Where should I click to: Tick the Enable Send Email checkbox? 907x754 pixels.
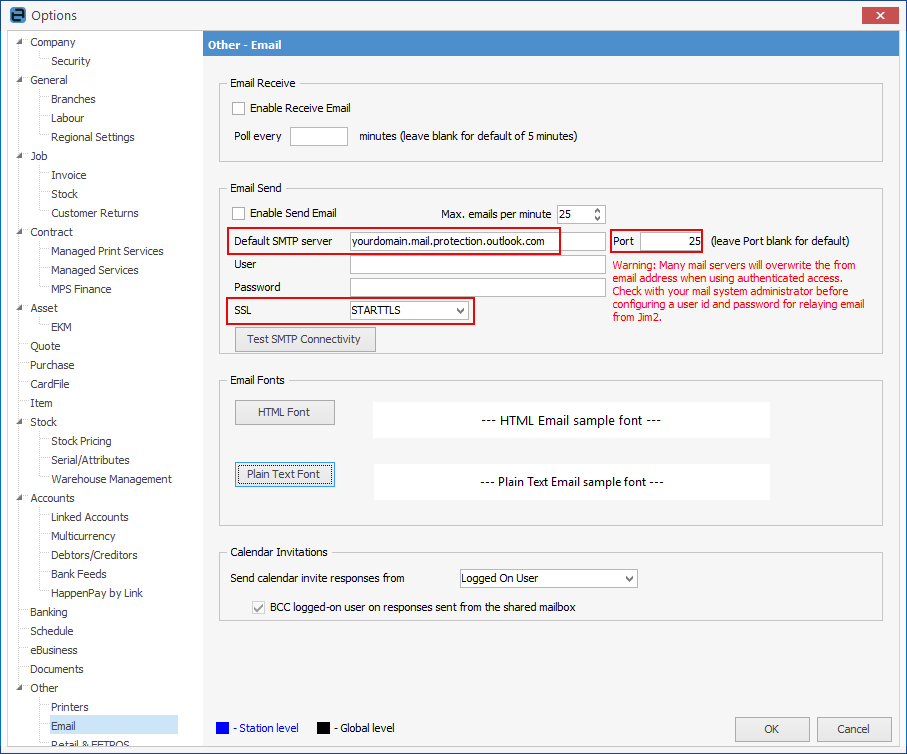238,214
